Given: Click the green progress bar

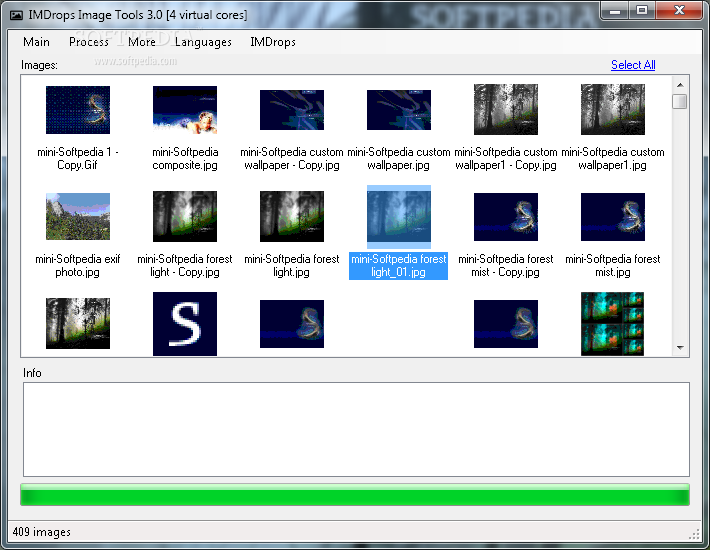Looking at the screenshot, I should click(355, 494).
